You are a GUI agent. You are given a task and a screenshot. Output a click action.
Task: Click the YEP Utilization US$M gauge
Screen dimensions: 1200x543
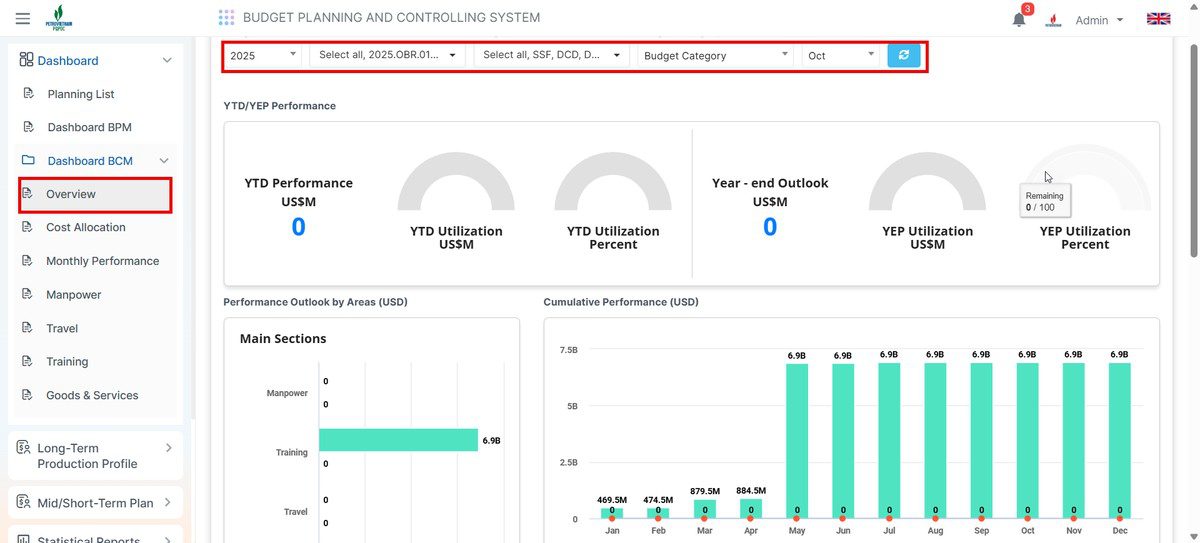927,181
